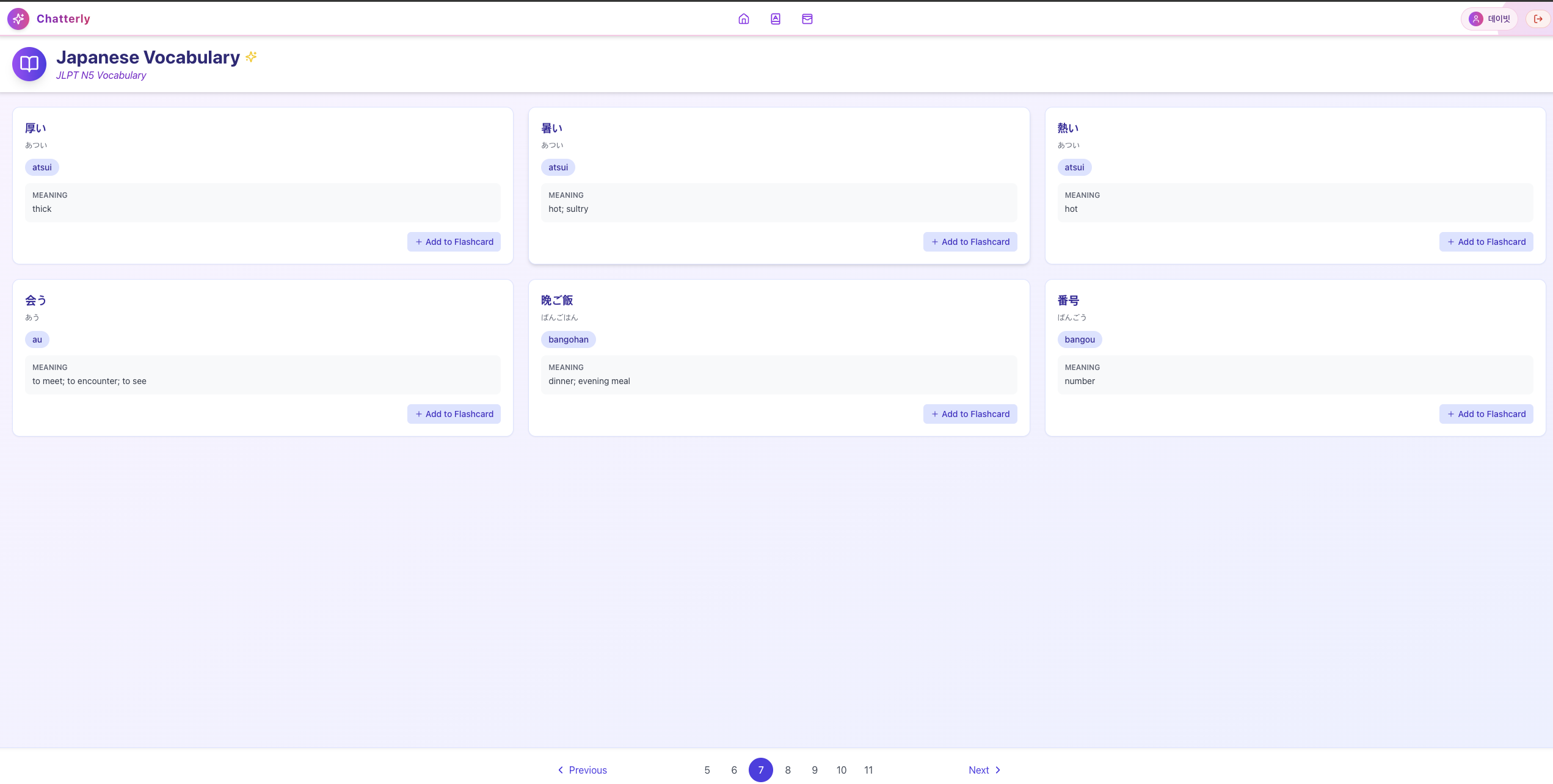Screen dimensions: 1553x784
Task: Go to the Previous page
Action: pos(582,770)
